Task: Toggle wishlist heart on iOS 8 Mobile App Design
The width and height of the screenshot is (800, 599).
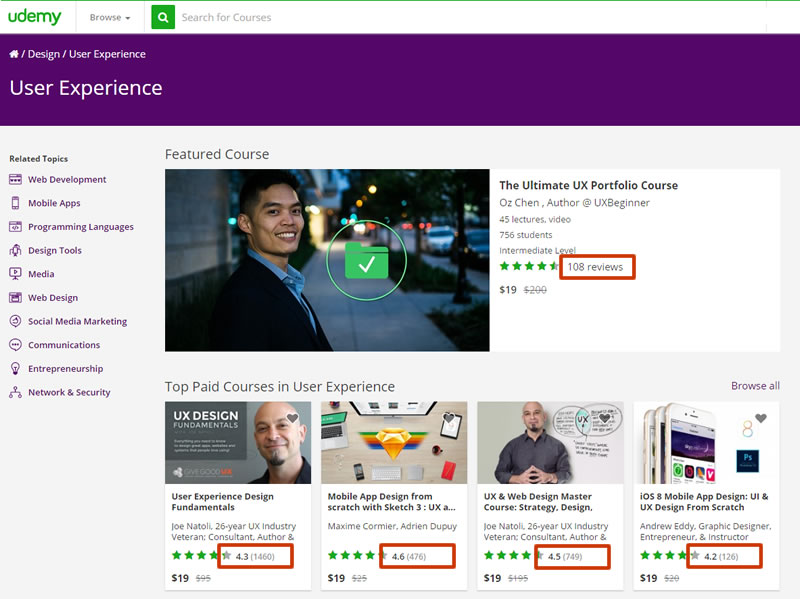Action: pyautogui.click(x=761, y=418)
